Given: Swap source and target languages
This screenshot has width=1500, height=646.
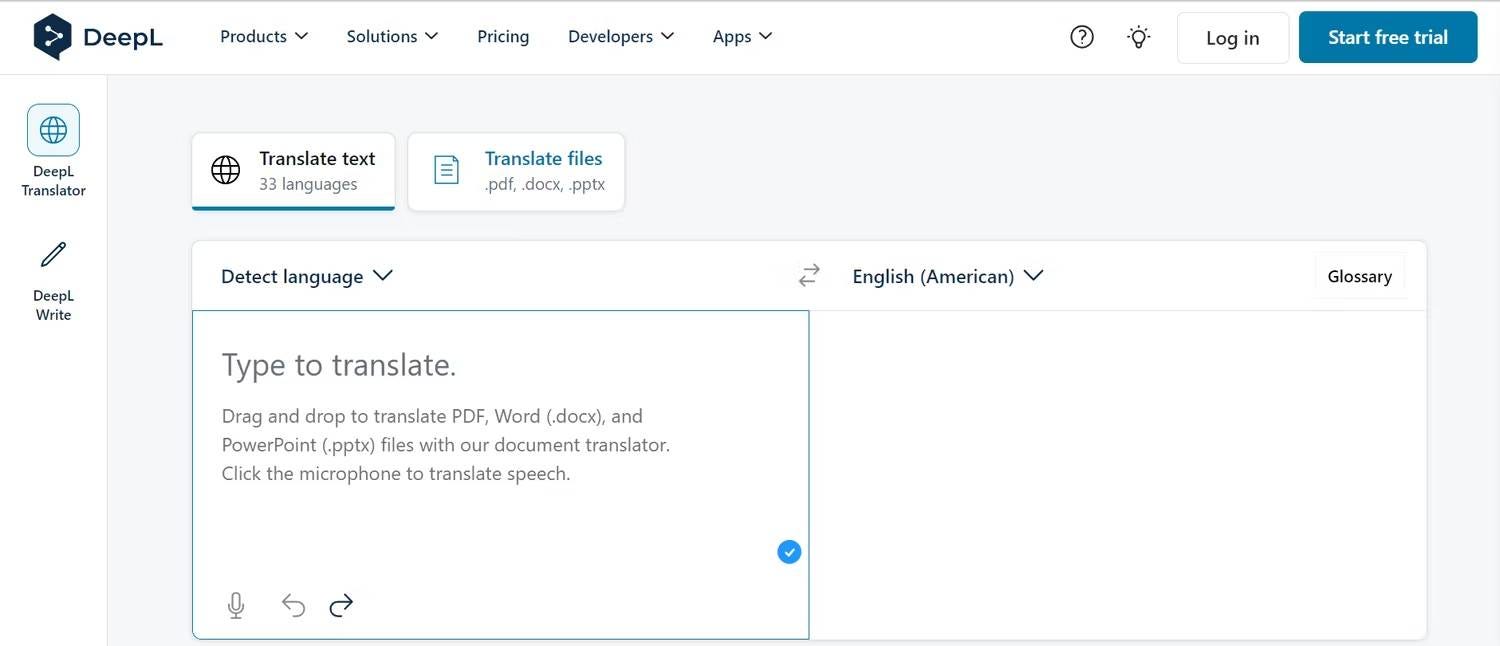Looking at the screenshot, I should 809,275.
